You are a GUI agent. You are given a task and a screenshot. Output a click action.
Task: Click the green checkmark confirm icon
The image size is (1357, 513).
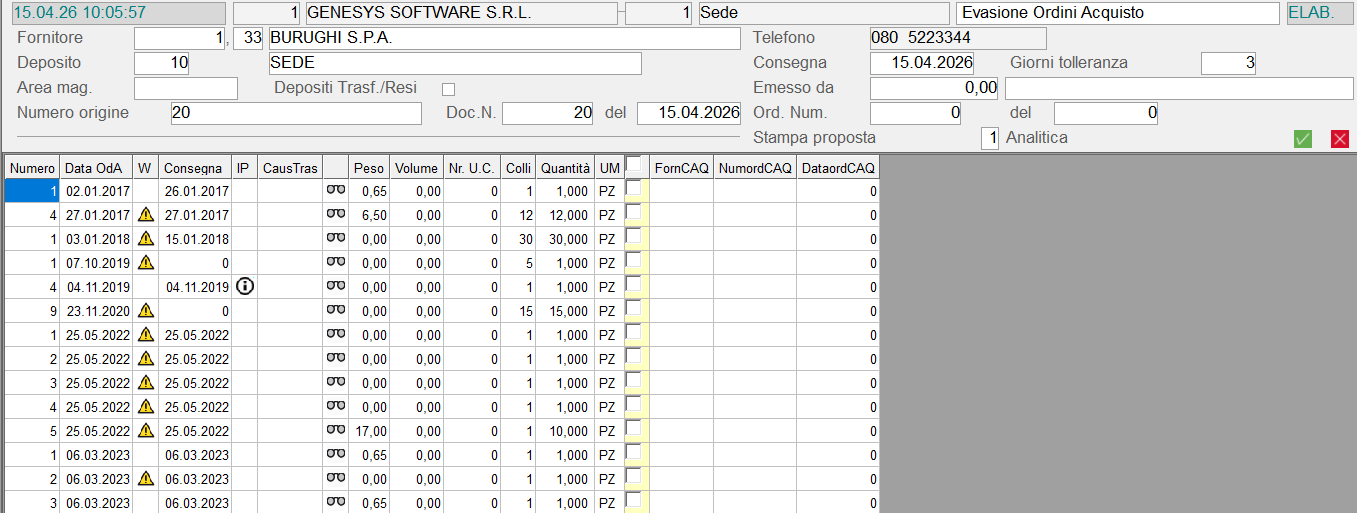(x=1302, y=139)
